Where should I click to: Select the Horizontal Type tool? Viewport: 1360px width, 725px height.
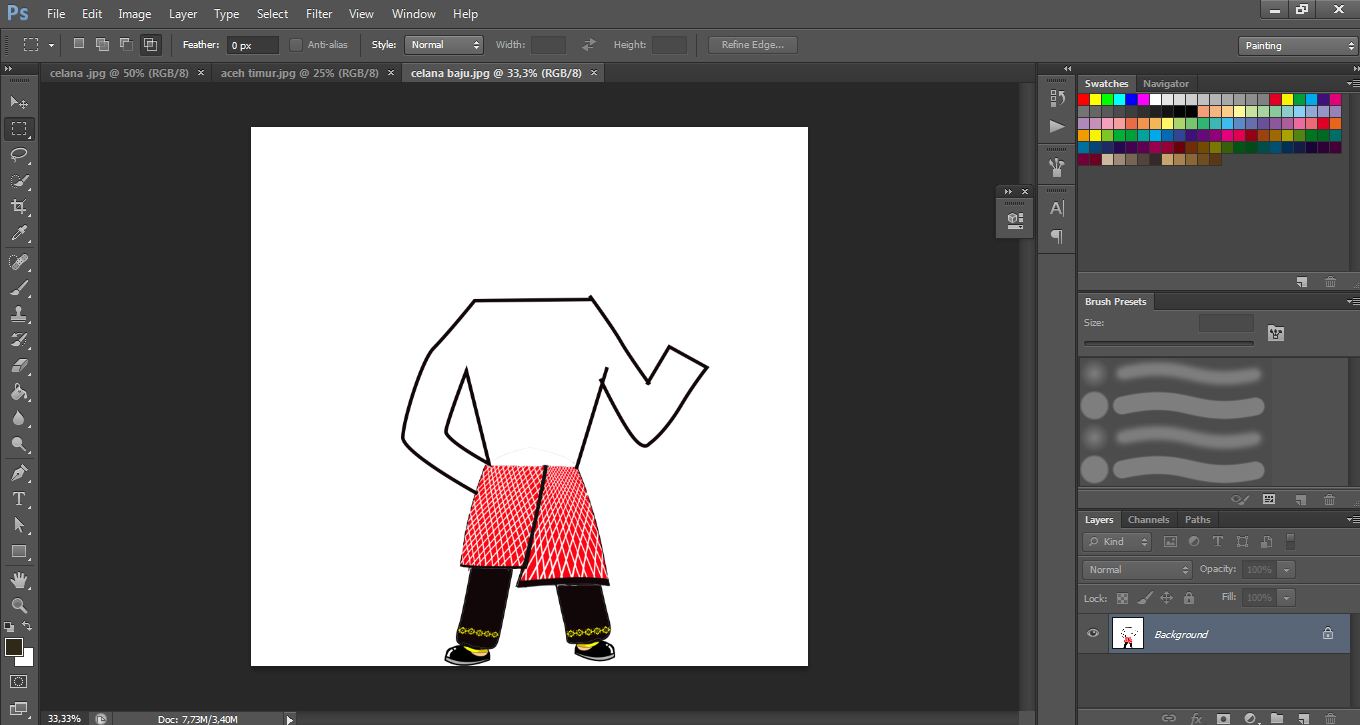click(19, 499)
